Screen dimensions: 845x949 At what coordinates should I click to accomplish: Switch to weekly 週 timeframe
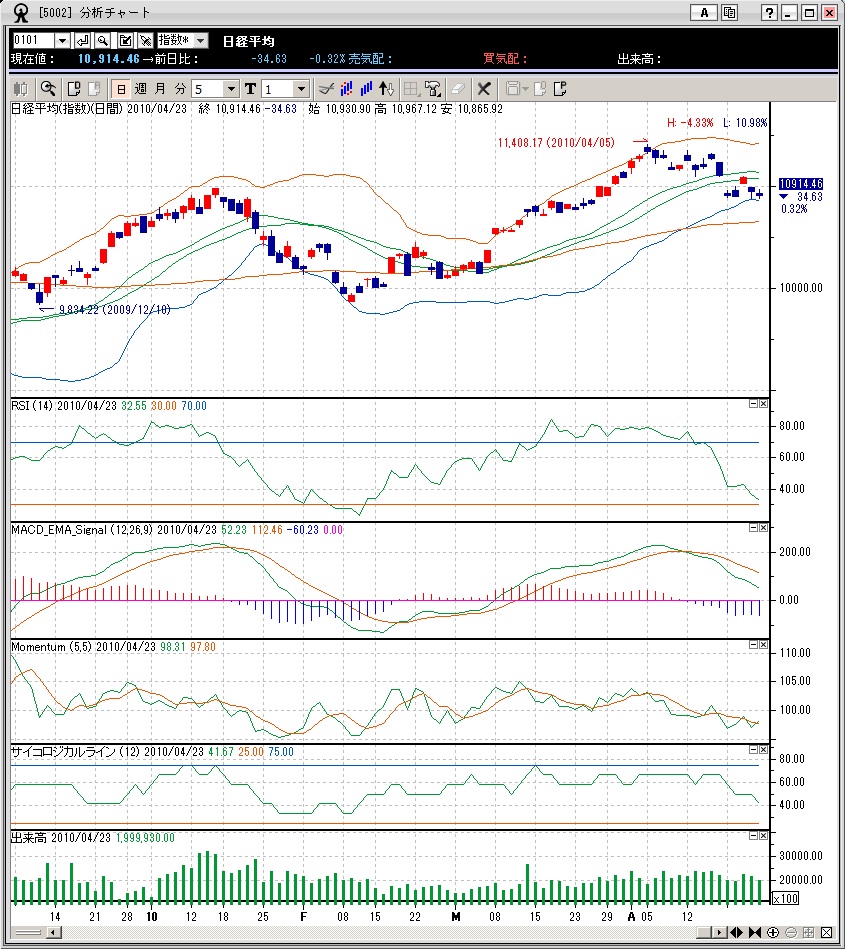(x=140, y=89)
